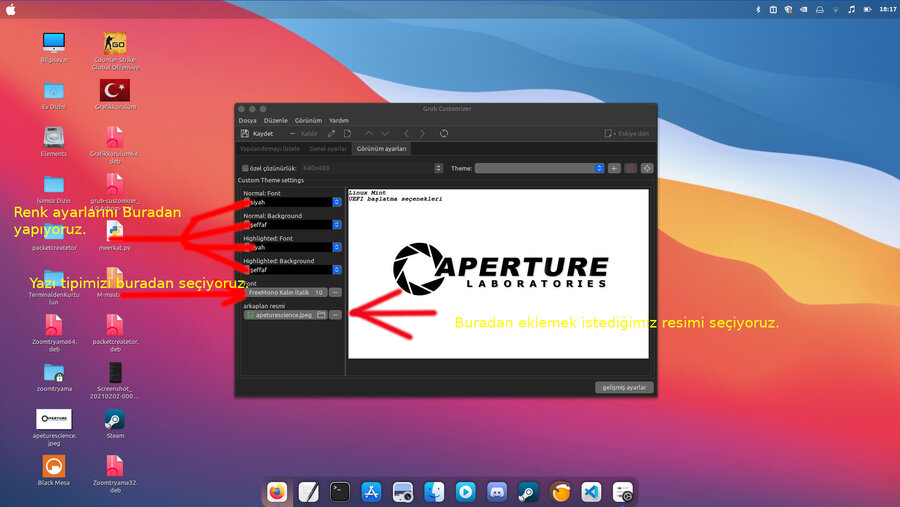Screen dimensions: 900x507
Task: Reload configuration with the refresh icon
Action: click(444, 134)
